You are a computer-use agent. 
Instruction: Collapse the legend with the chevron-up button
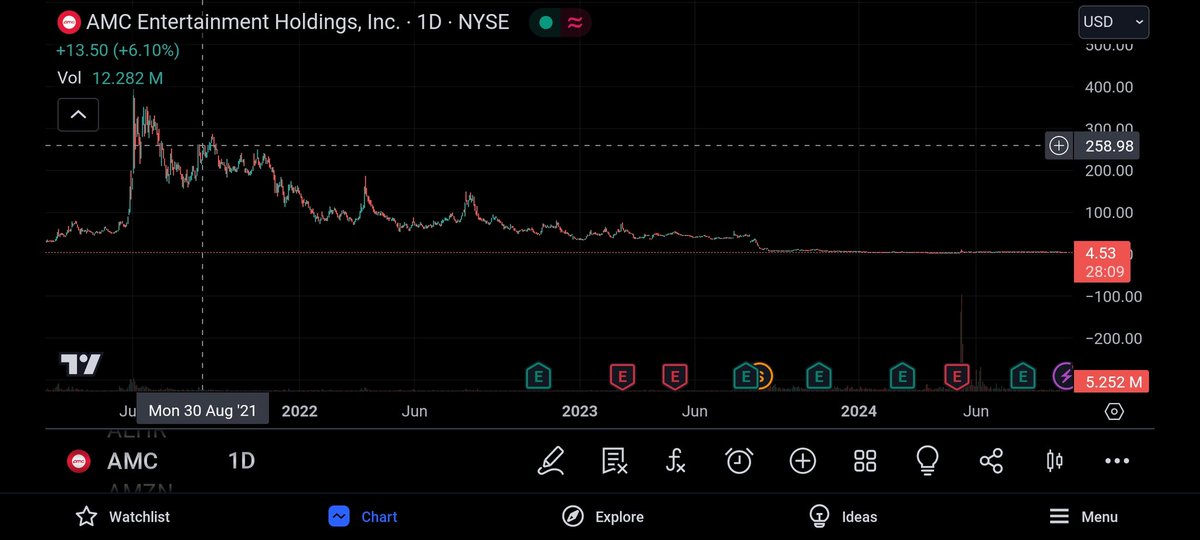pos(78,115)
